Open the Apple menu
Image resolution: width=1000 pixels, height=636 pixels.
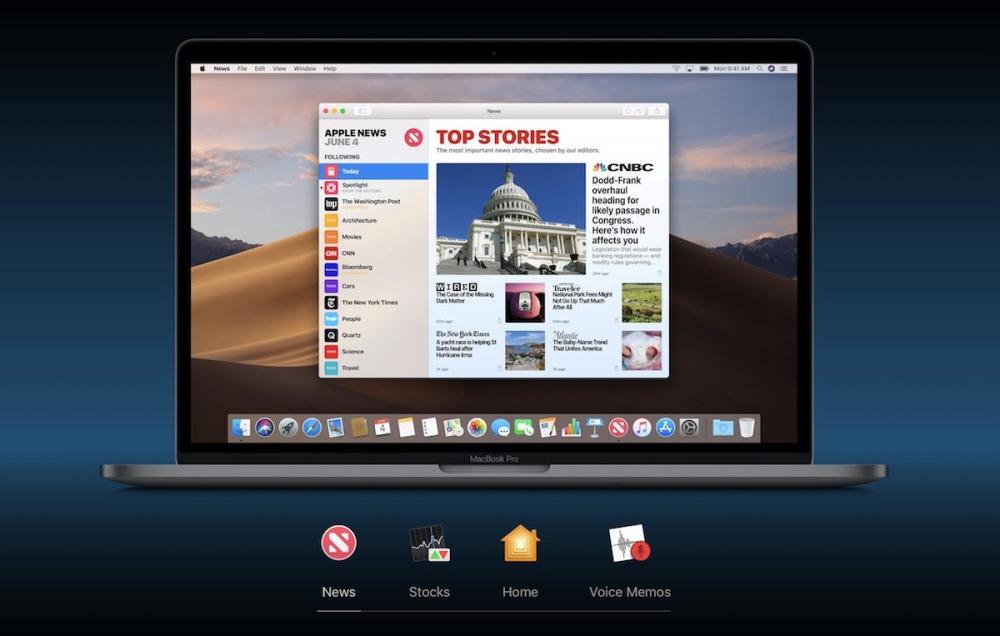(x=202, y=68)
